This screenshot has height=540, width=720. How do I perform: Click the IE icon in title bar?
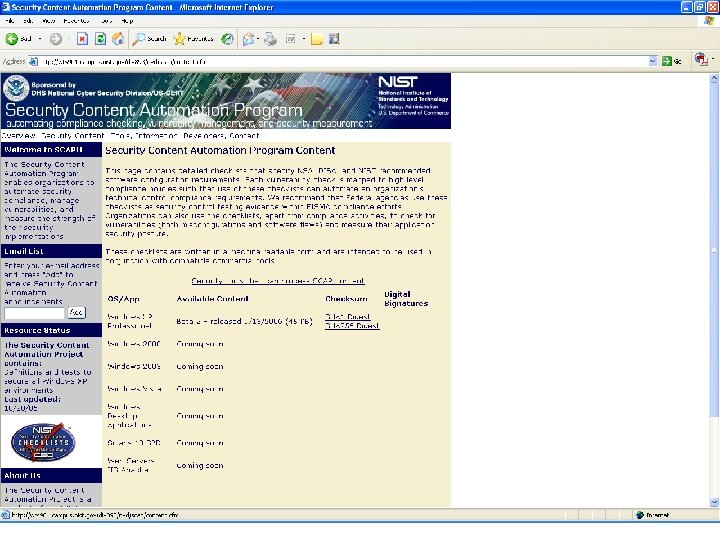(x=6, y=7)
